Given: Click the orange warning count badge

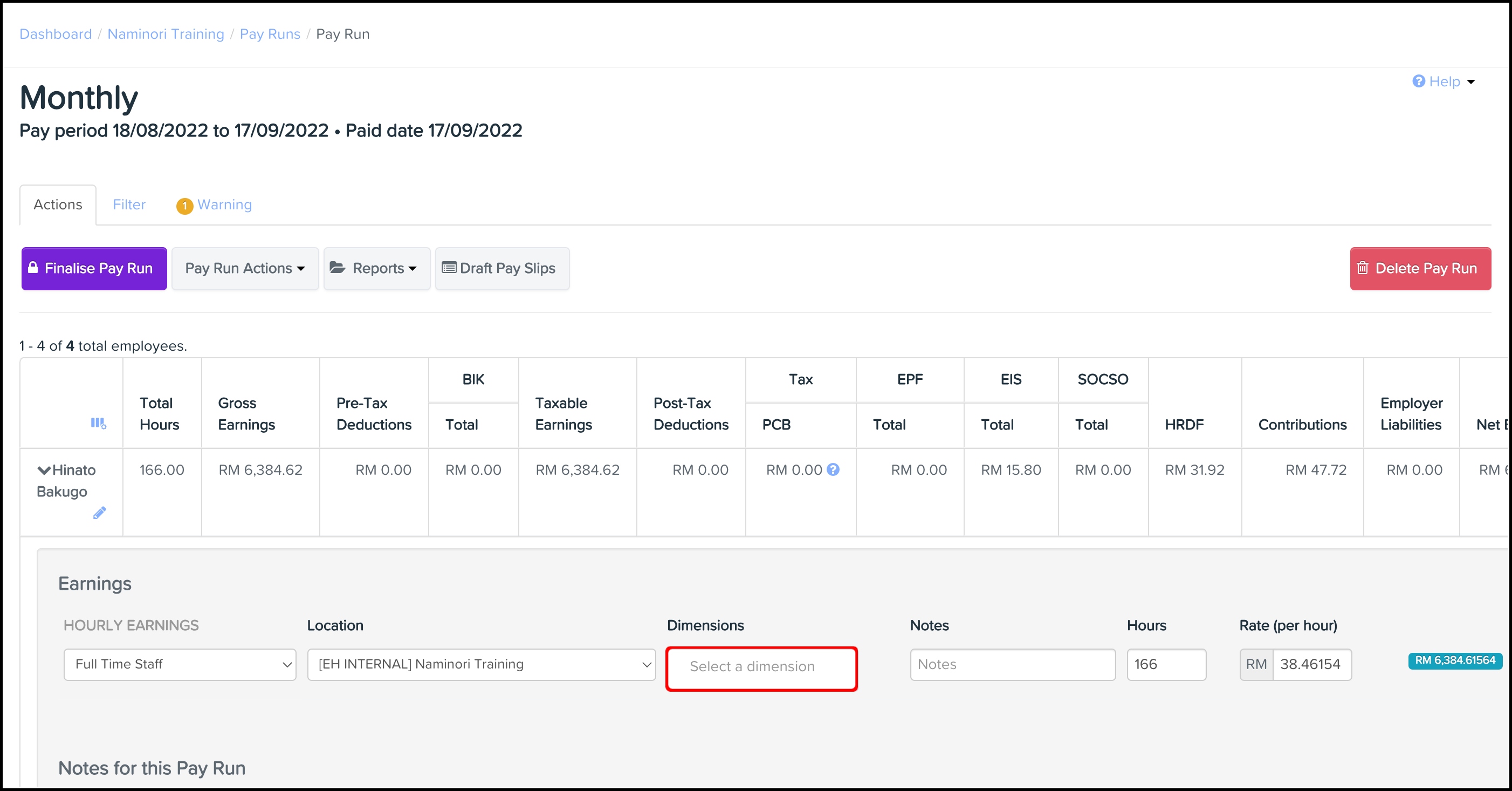Looking at the screenshot, I should coord(184,206).
